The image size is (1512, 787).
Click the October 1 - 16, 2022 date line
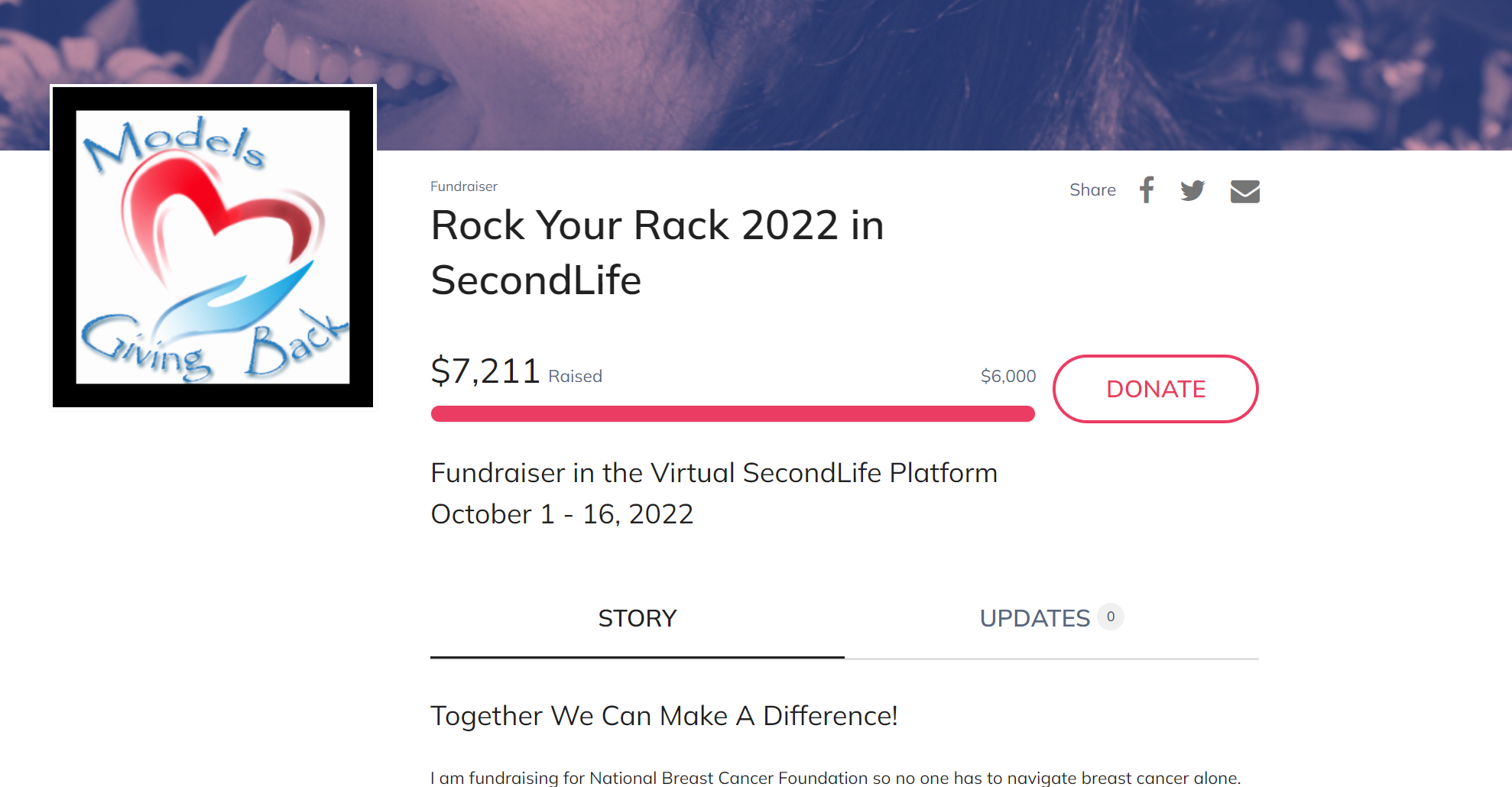pyautogui.click(x=562, y=514)
